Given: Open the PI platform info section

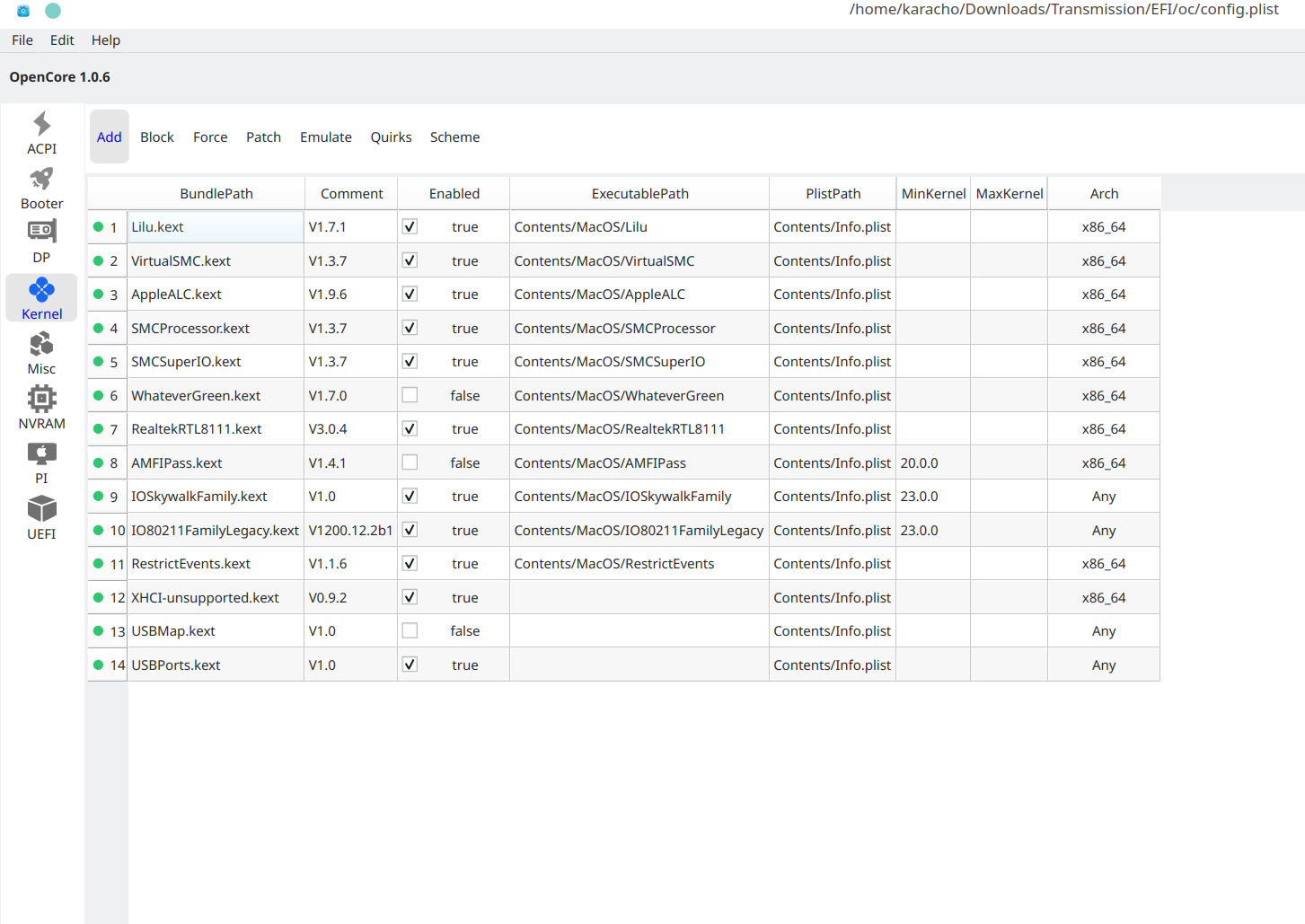Looking at the screenshot, I should (41, 462).
